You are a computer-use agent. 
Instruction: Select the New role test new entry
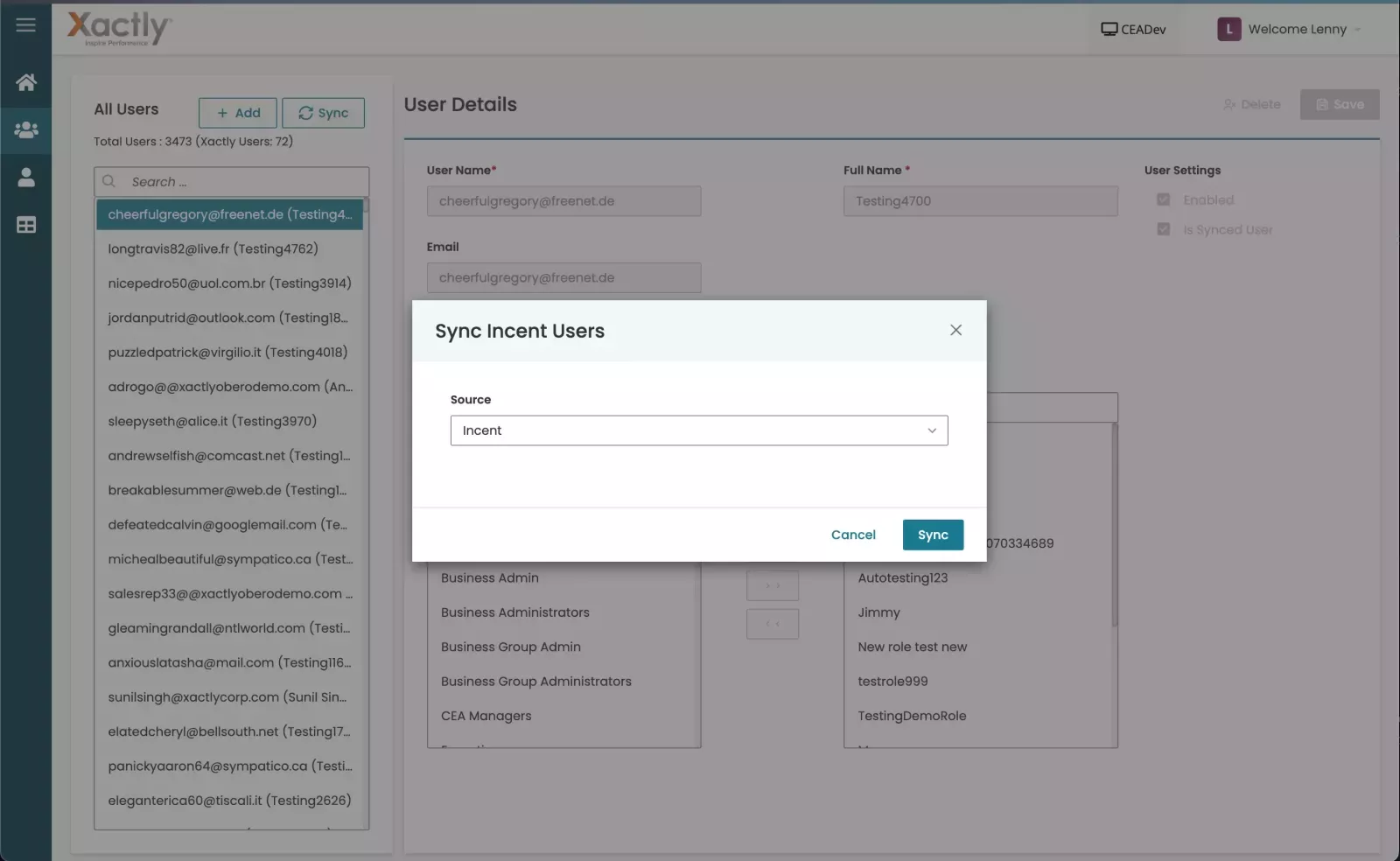tap(977, 647)
